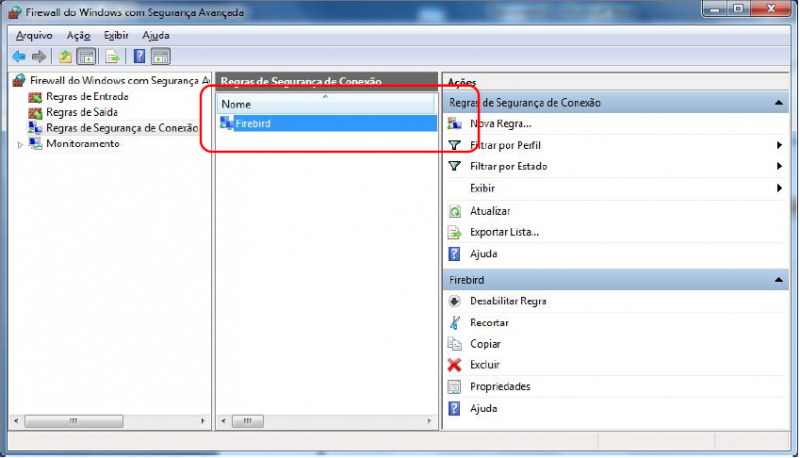This screenshot has height=458, width=800.
Task: Click the Filtrar por Estado funnel icon
Action: 454,166
